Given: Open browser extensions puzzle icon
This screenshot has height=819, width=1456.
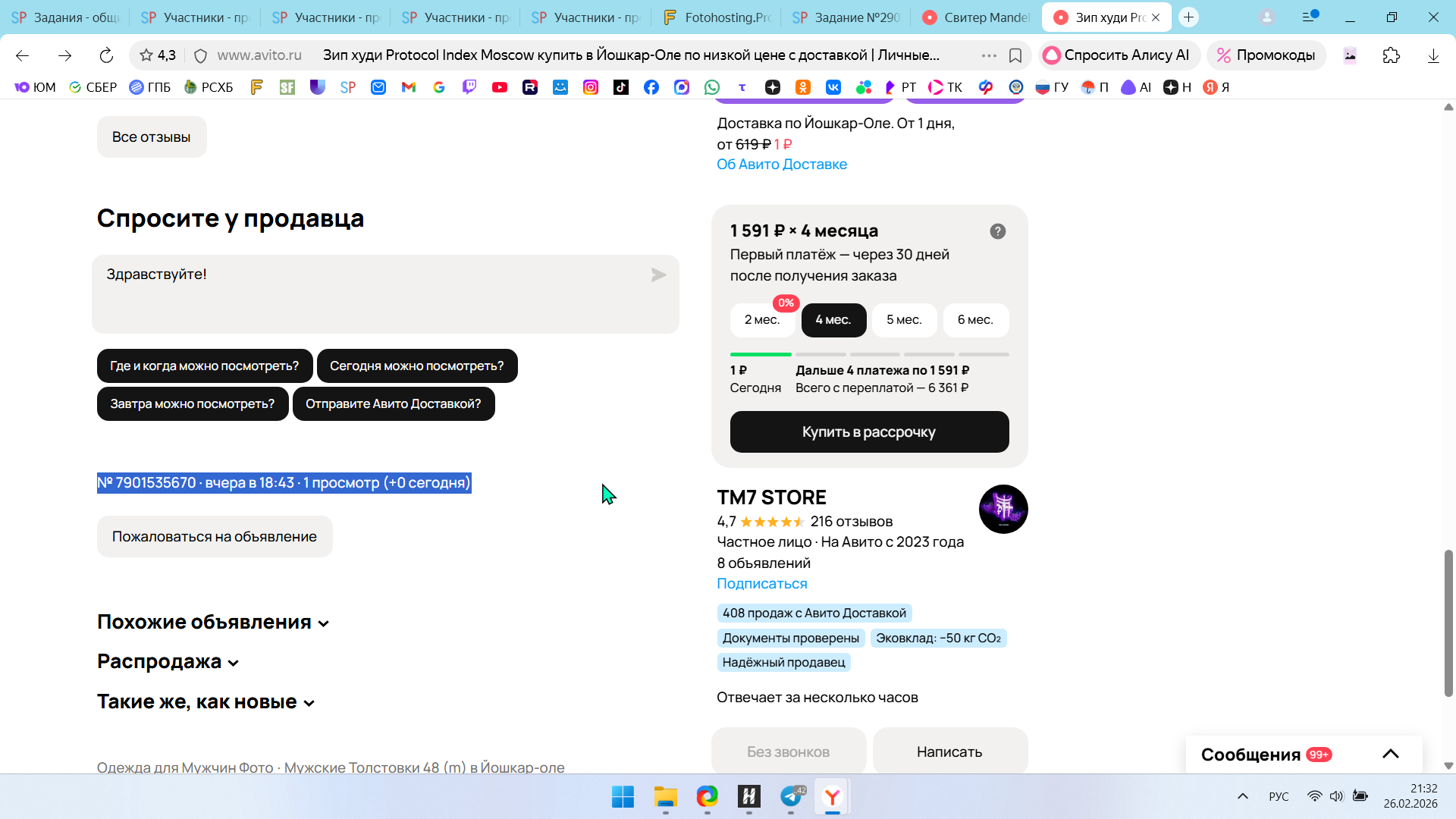Looking at the screenshot, I should (1391, 55).
